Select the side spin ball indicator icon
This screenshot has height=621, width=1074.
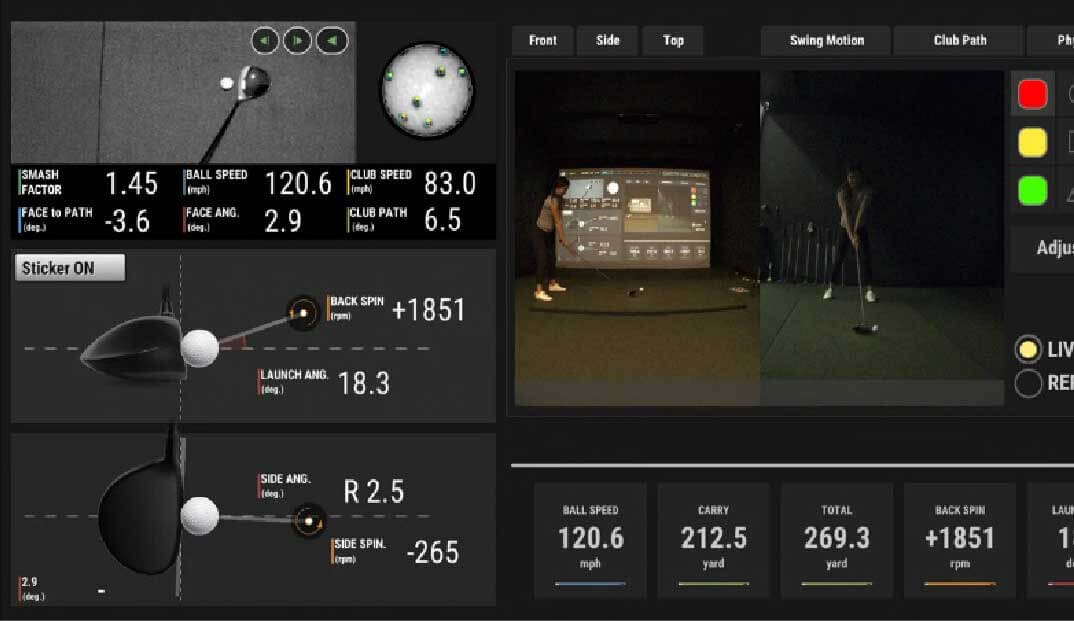click(309, 521)
